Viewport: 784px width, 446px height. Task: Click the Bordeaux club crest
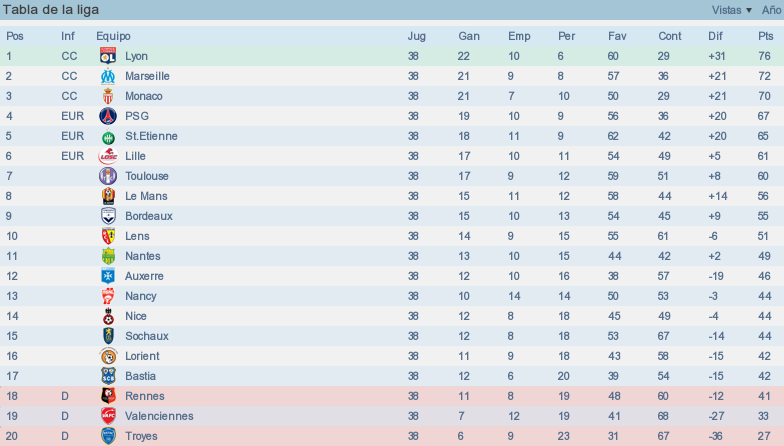[x=108, y=216]
